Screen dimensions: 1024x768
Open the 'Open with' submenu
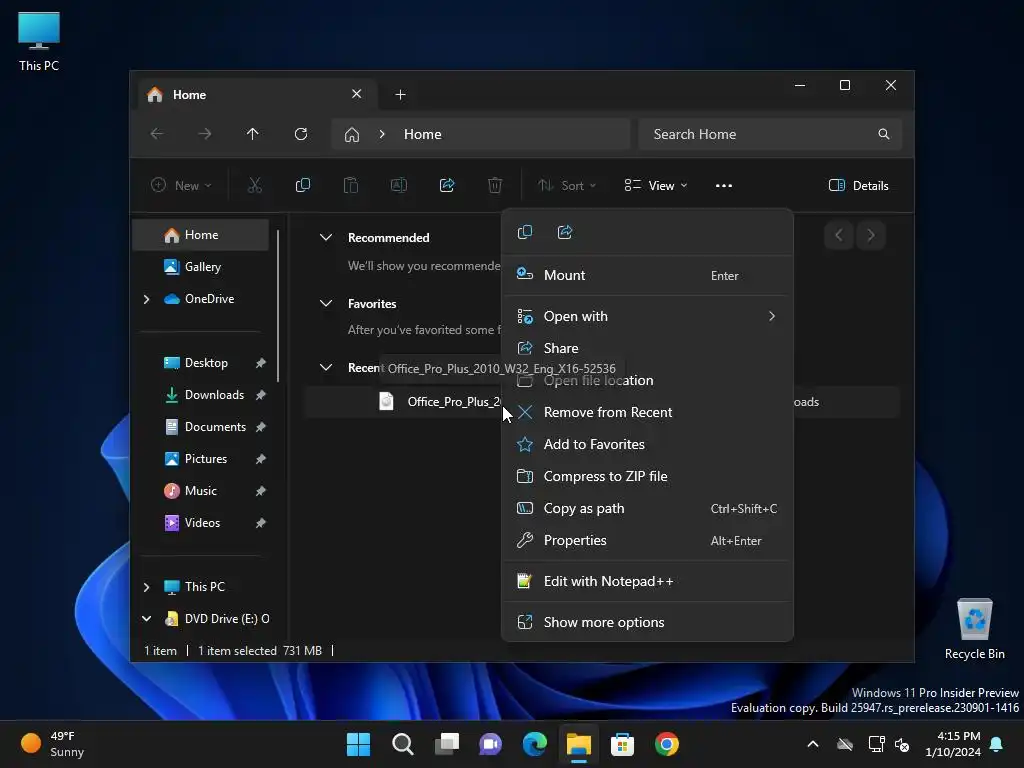(x=647, y=316)
